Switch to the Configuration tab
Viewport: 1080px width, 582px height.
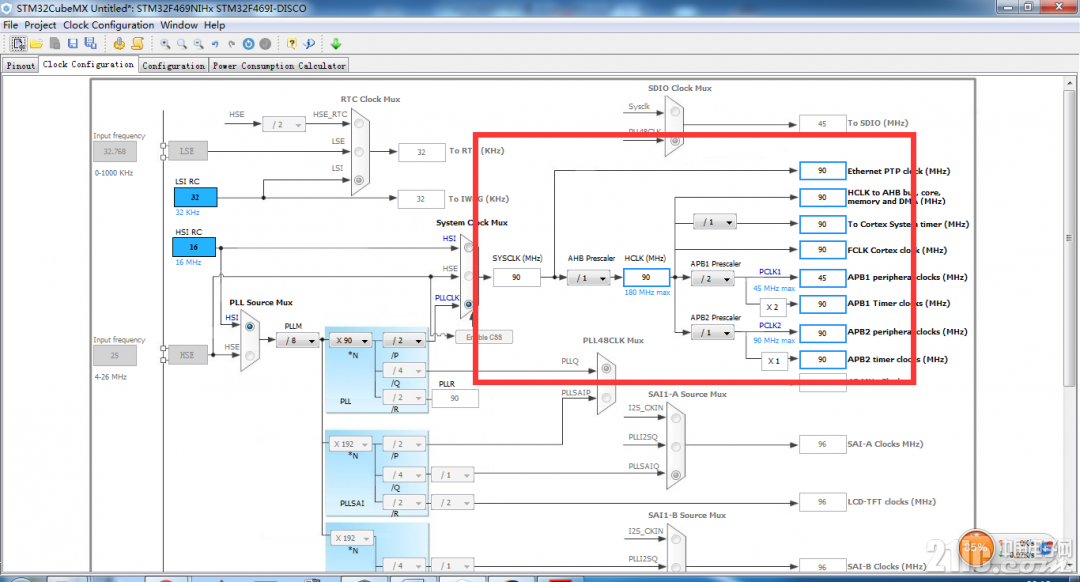(x=174, y=65)
